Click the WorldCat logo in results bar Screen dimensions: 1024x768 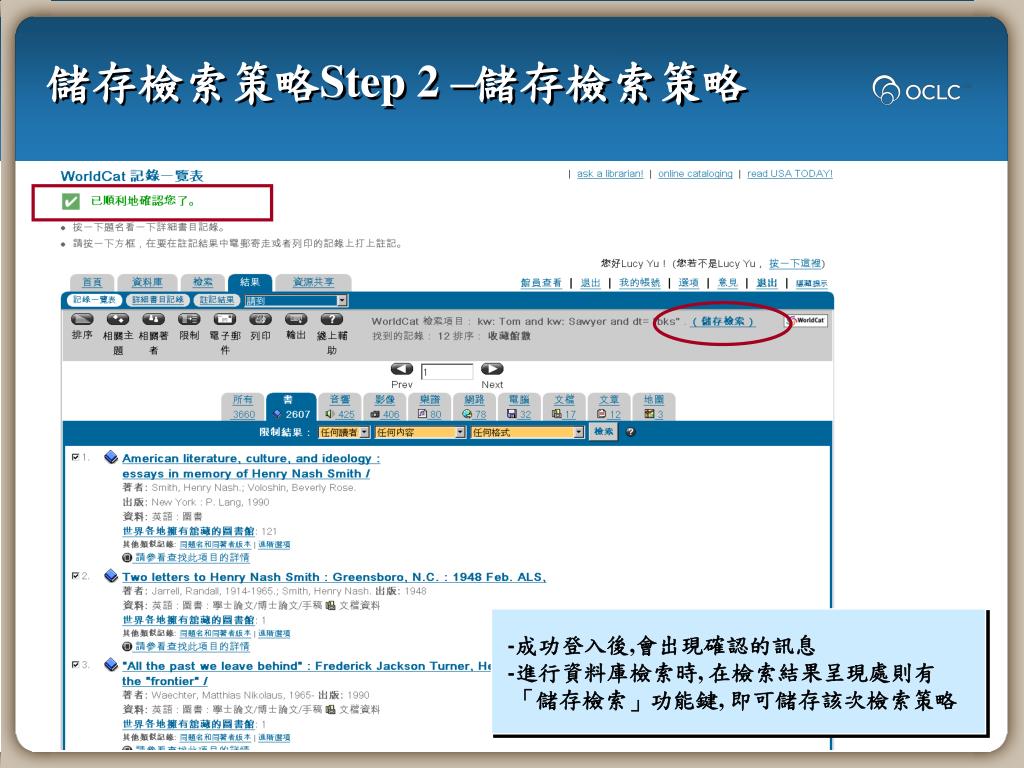tap(807, 321)
